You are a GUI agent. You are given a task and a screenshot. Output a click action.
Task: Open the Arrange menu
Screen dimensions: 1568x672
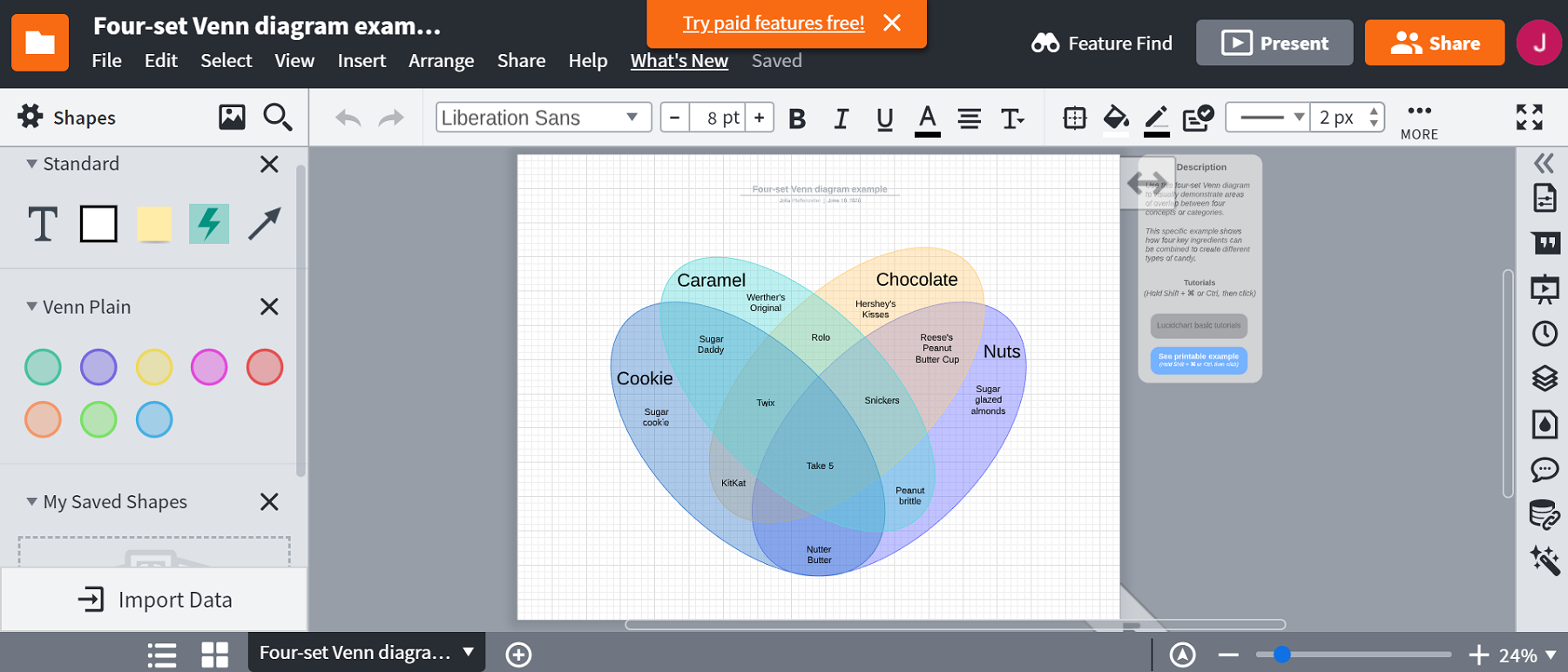(x=442, y=61)
